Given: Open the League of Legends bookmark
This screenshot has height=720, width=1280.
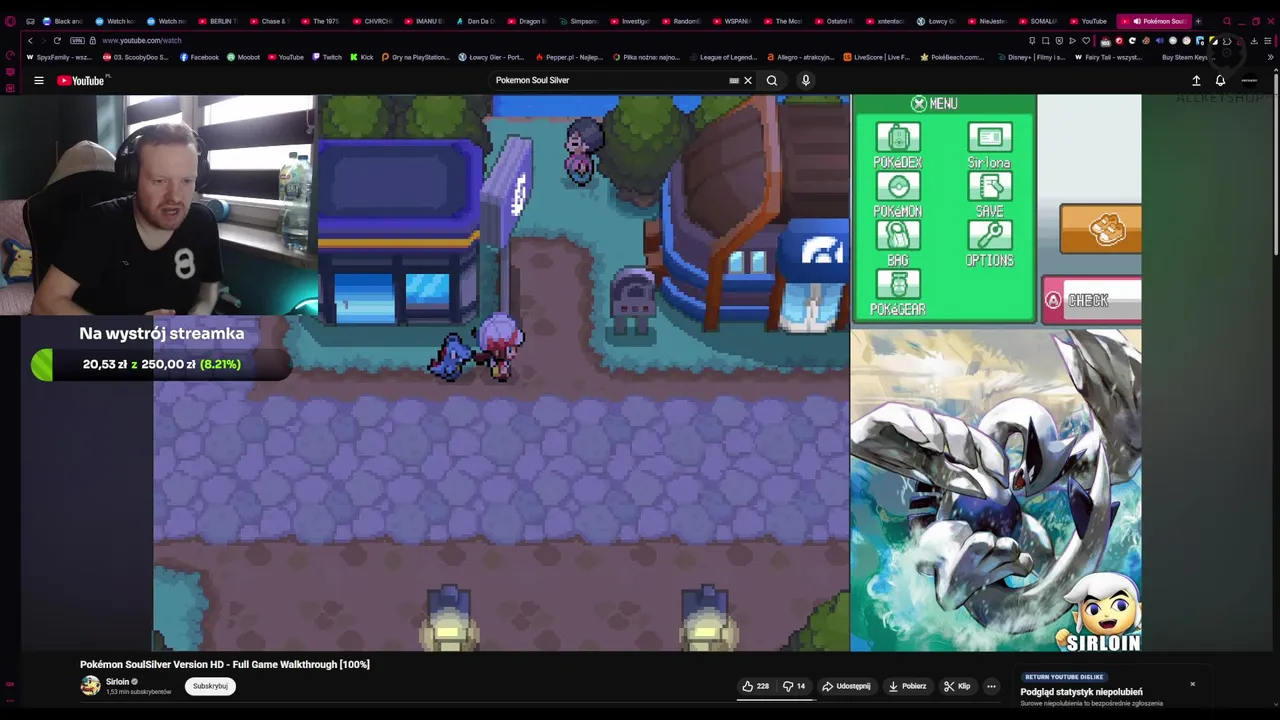Looking at the screenshot, I should pyautogui.click(x=723, y=57).
